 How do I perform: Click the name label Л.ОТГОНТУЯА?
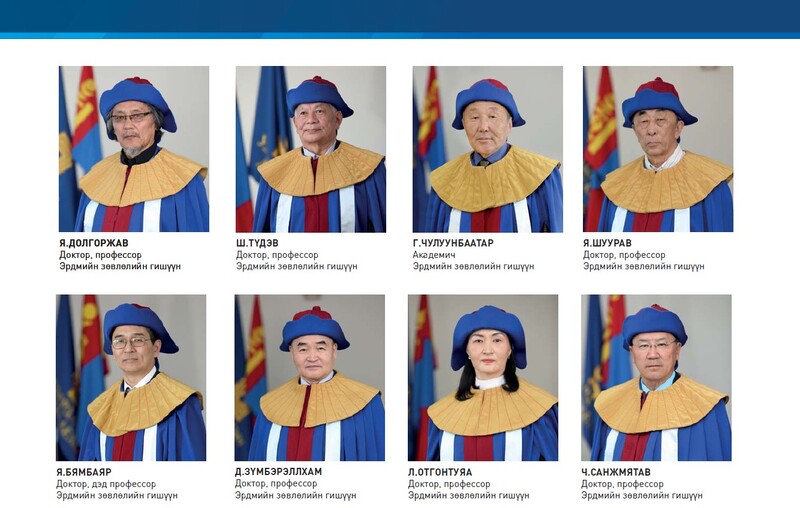pyautogui.click(x=440, y=472)
